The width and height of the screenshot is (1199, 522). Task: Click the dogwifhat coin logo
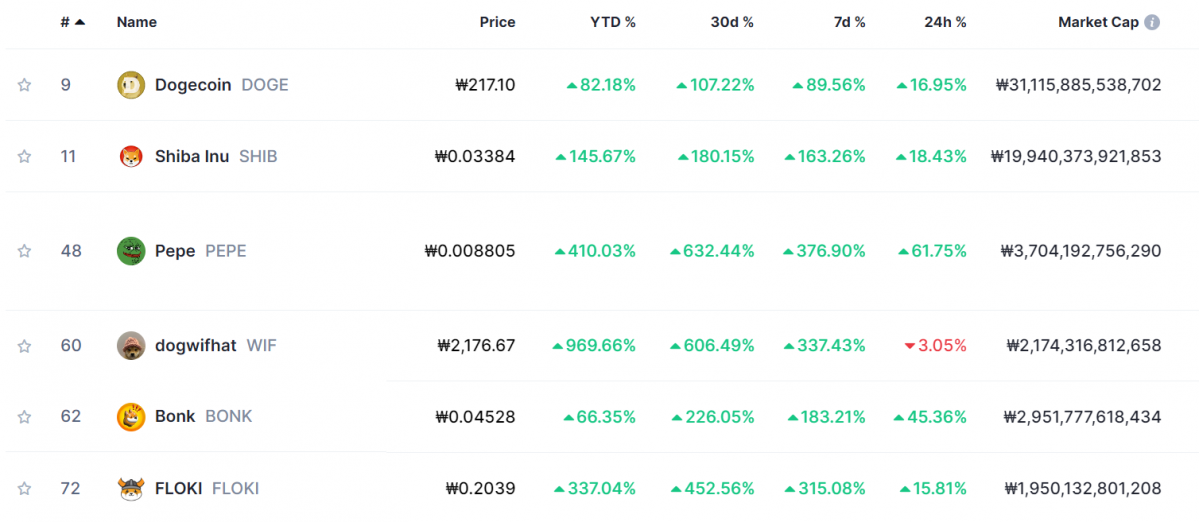131,346
